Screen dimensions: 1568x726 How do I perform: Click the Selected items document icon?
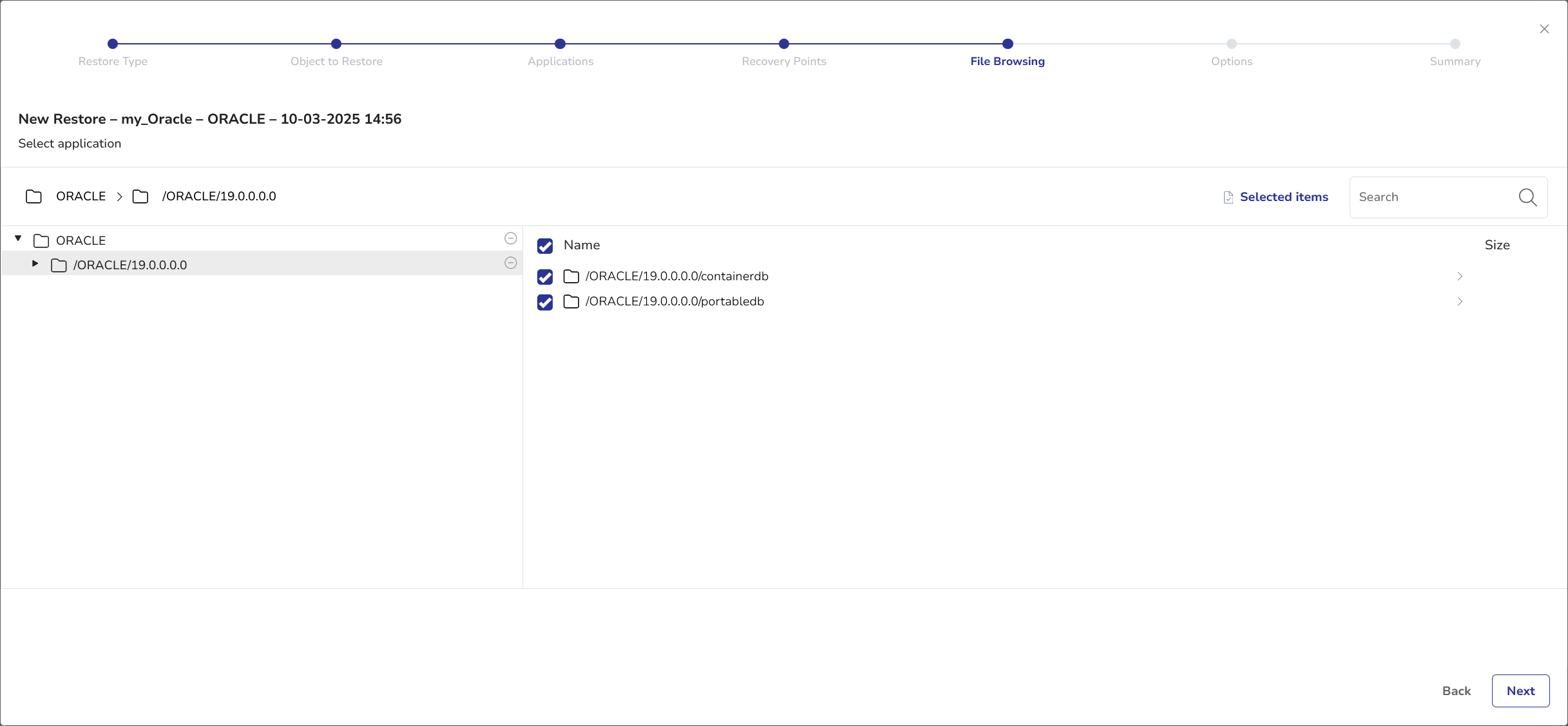[x=1228, y=197]
